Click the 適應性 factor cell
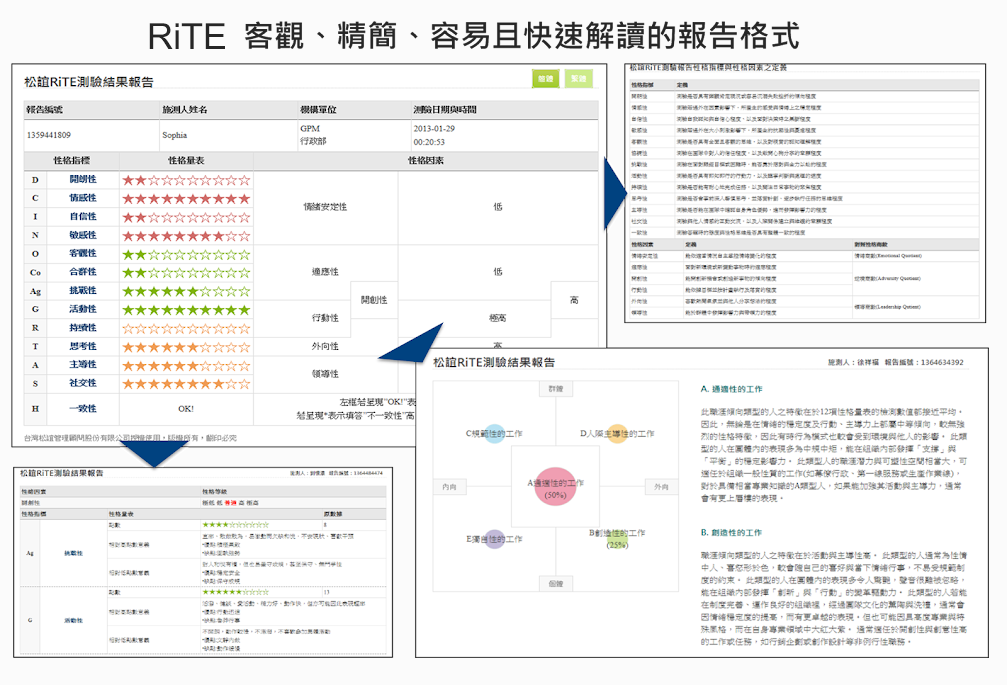Image resolution: width=1007 pixels, height=685 pixels. 325,272
